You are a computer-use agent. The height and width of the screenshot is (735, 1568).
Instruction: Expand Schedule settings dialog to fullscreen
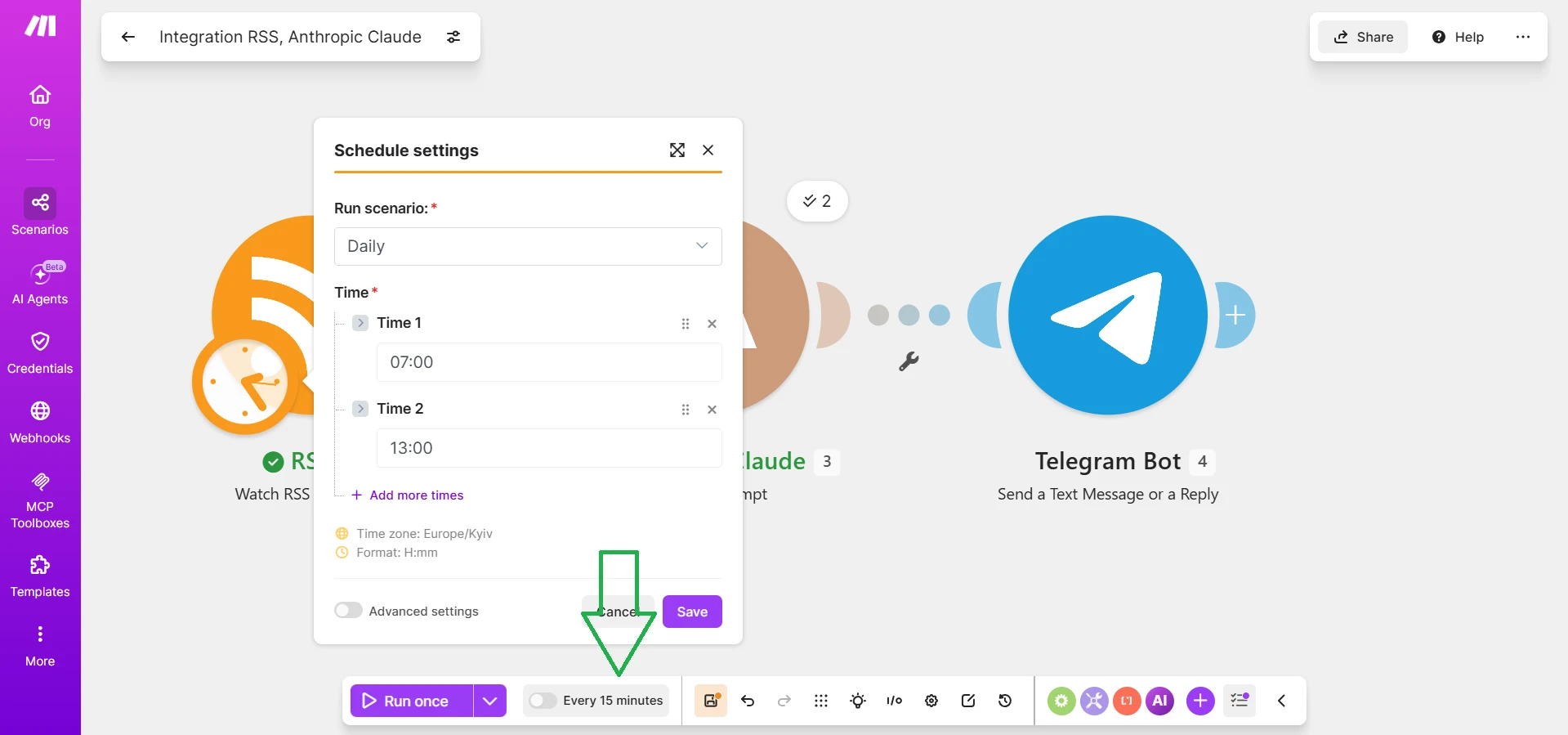pyautogui.click(x=677, y=150)
